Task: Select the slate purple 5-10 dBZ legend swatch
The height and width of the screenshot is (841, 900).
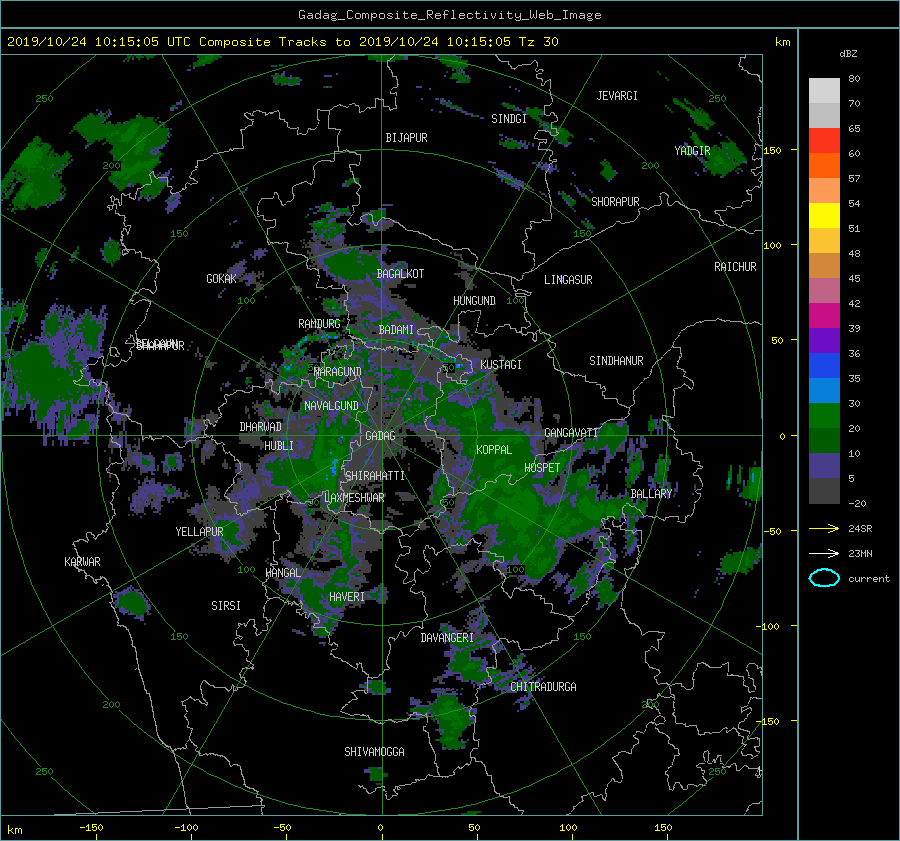Action: click(824, 466)
